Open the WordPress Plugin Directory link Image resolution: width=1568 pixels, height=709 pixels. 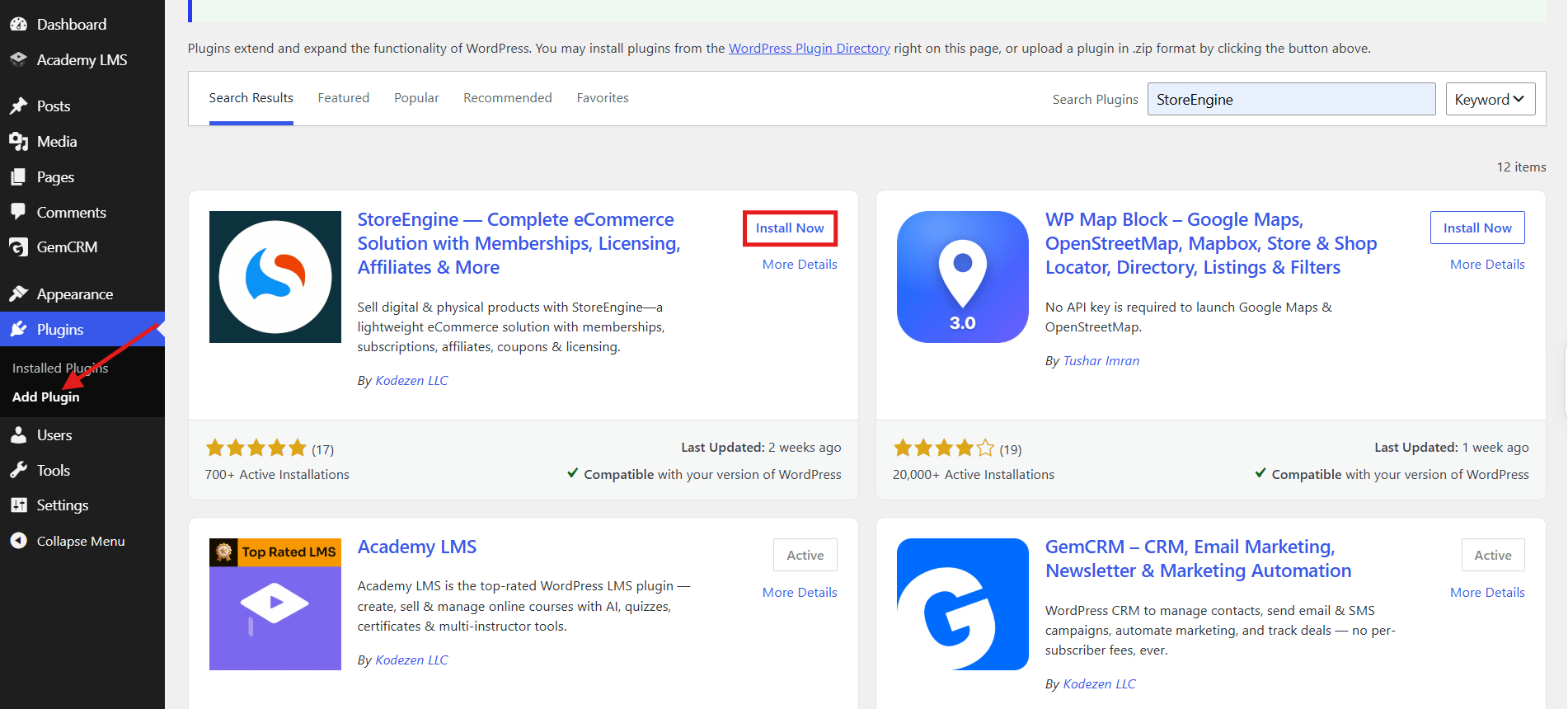pyautogui.click(x=810, y=48)
